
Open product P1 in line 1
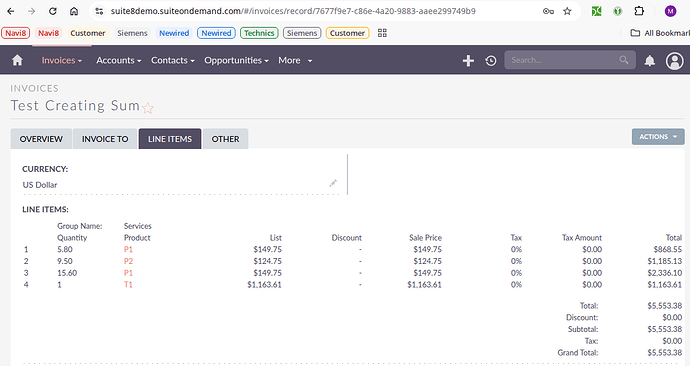(x=128, y=249)
